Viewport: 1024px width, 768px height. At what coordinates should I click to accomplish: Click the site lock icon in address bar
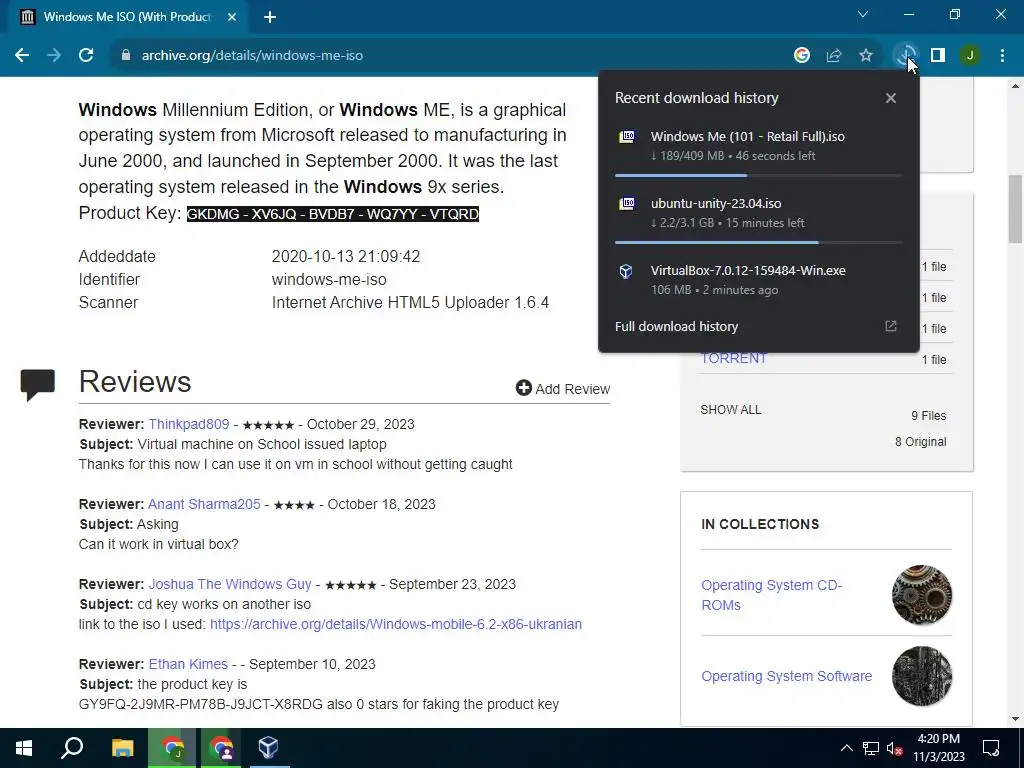(126, 56)
